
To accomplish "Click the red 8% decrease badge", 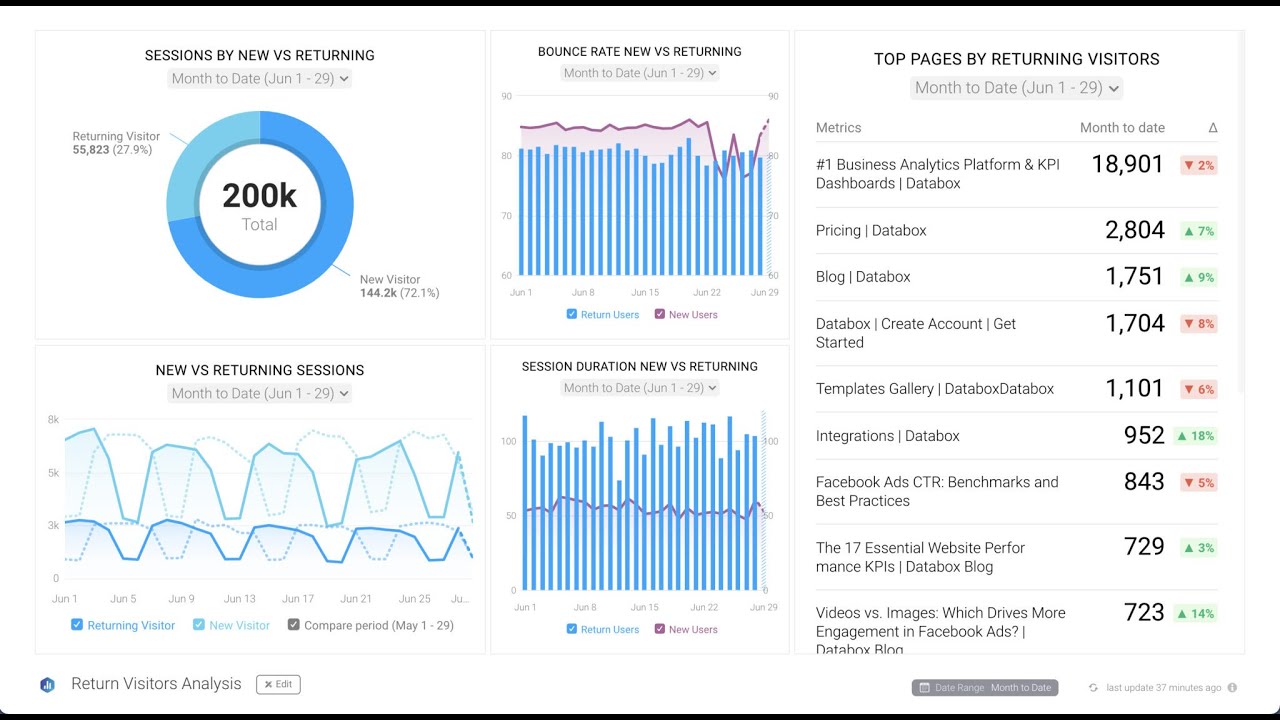I will [1199, 324].
